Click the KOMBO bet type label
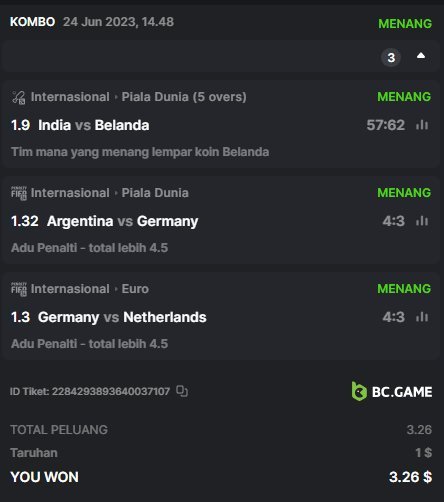 (x=32, y=22)
